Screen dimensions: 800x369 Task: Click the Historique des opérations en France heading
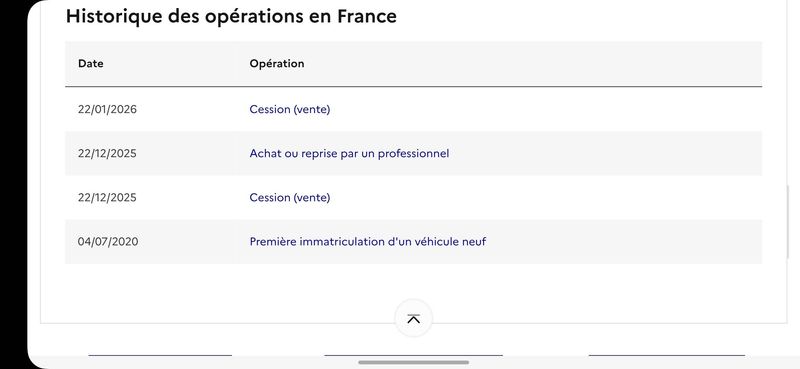point(231,16)
